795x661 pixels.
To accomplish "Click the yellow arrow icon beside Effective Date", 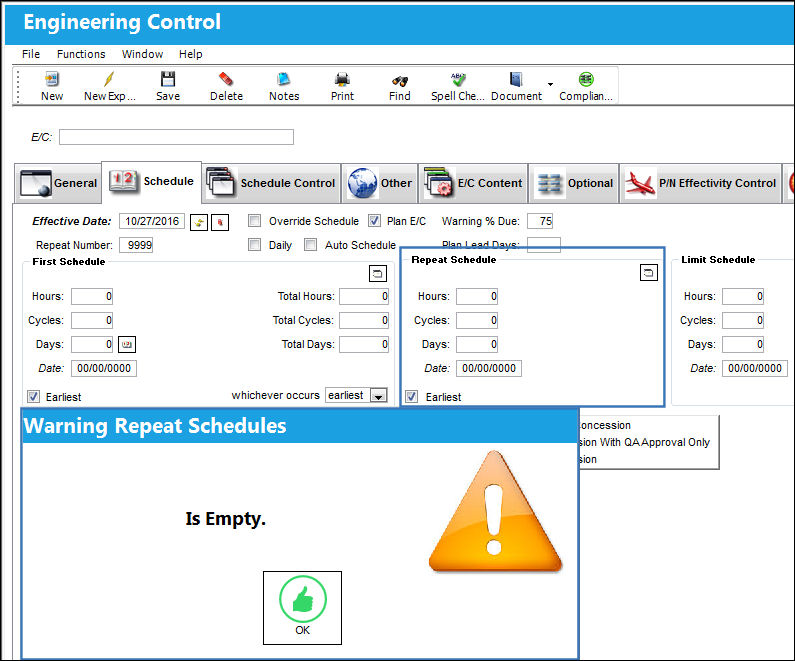I will (x=199, y=222).
